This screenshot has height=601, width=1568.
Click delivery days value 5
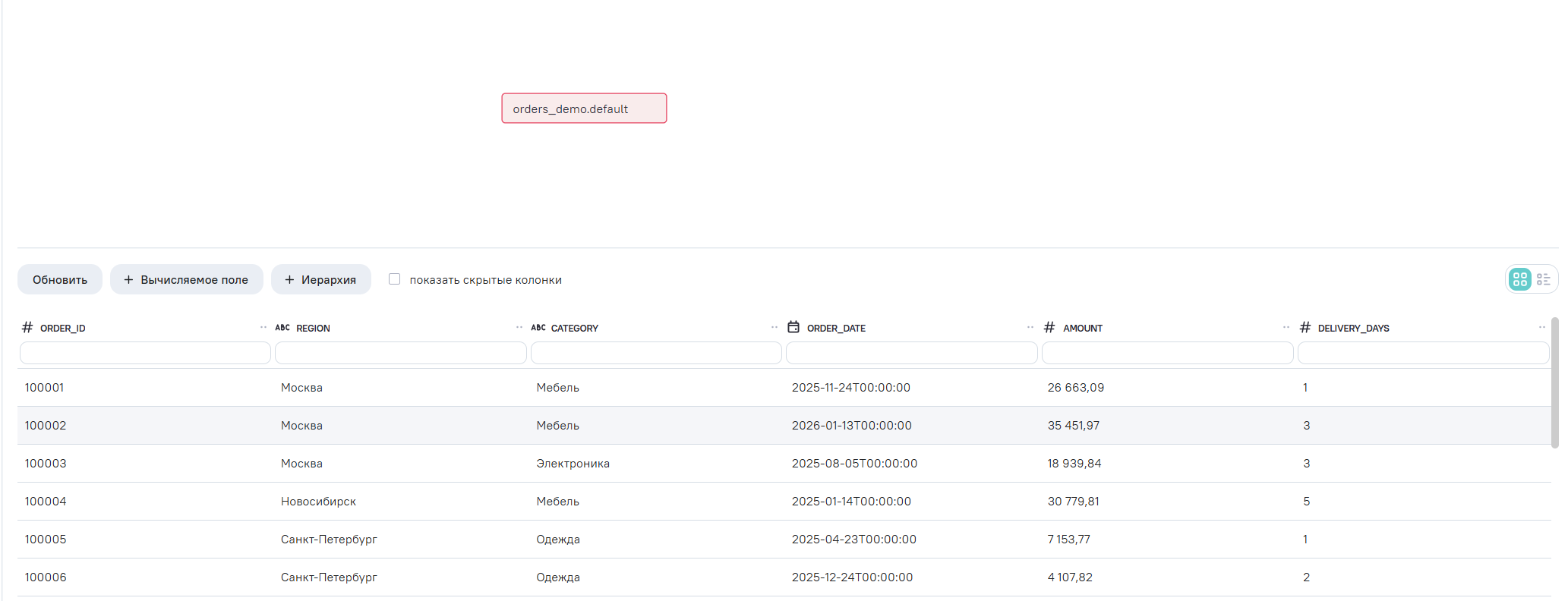tap(1306, 502)
